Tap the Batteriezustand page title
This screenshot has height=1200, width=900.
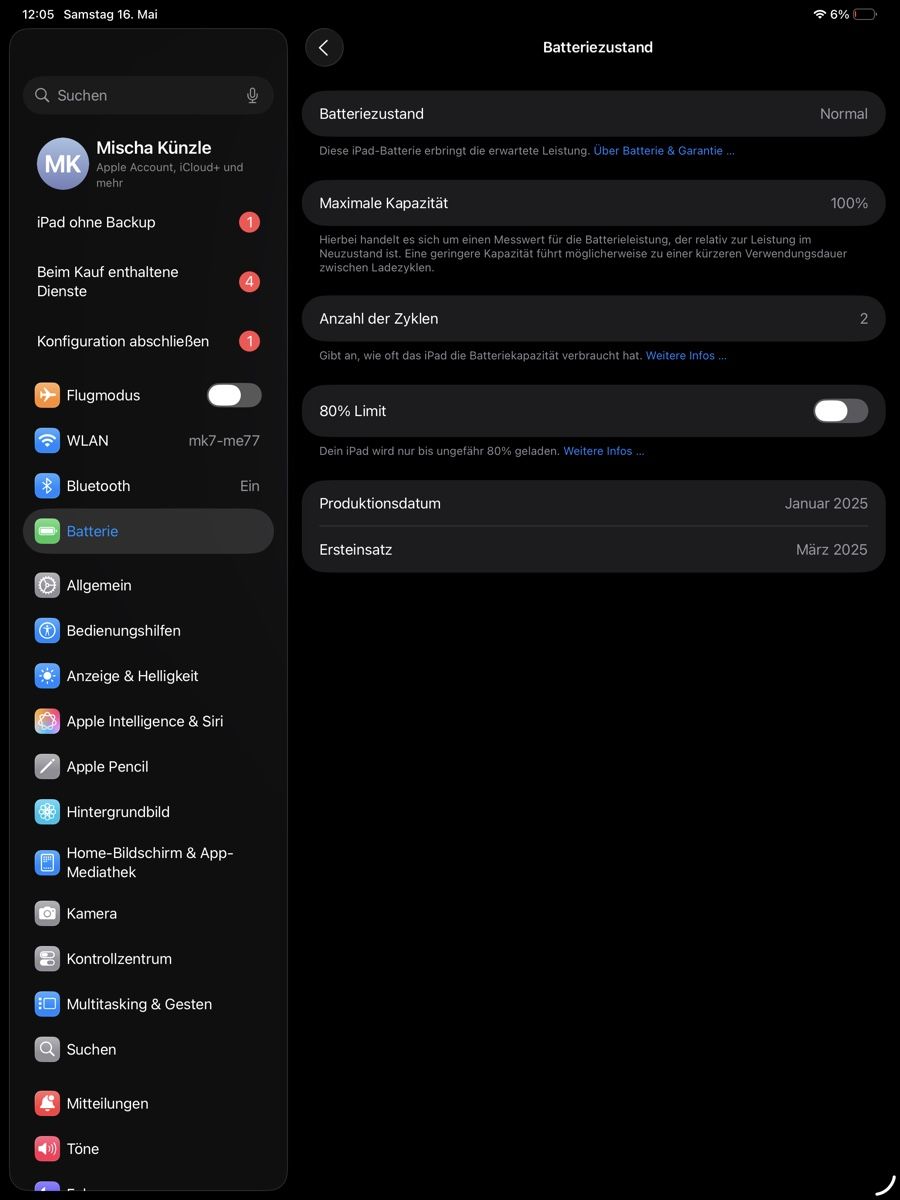598,47
